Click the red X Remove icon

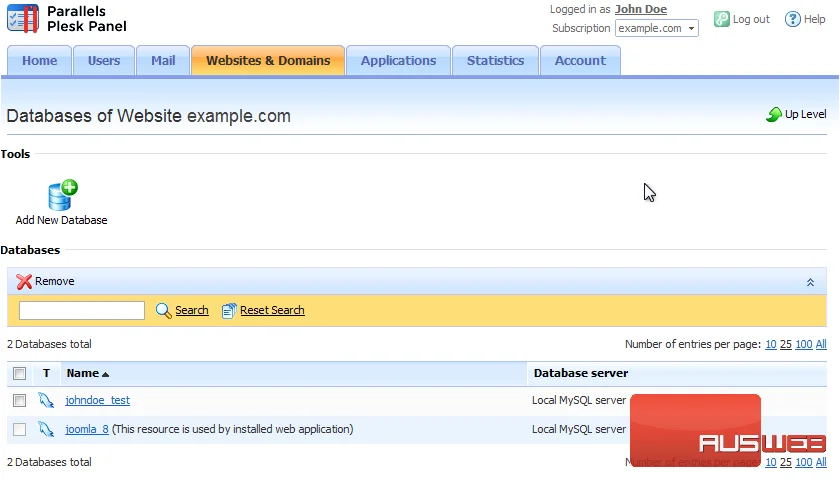pyautogui.click(x=24, y=281)
